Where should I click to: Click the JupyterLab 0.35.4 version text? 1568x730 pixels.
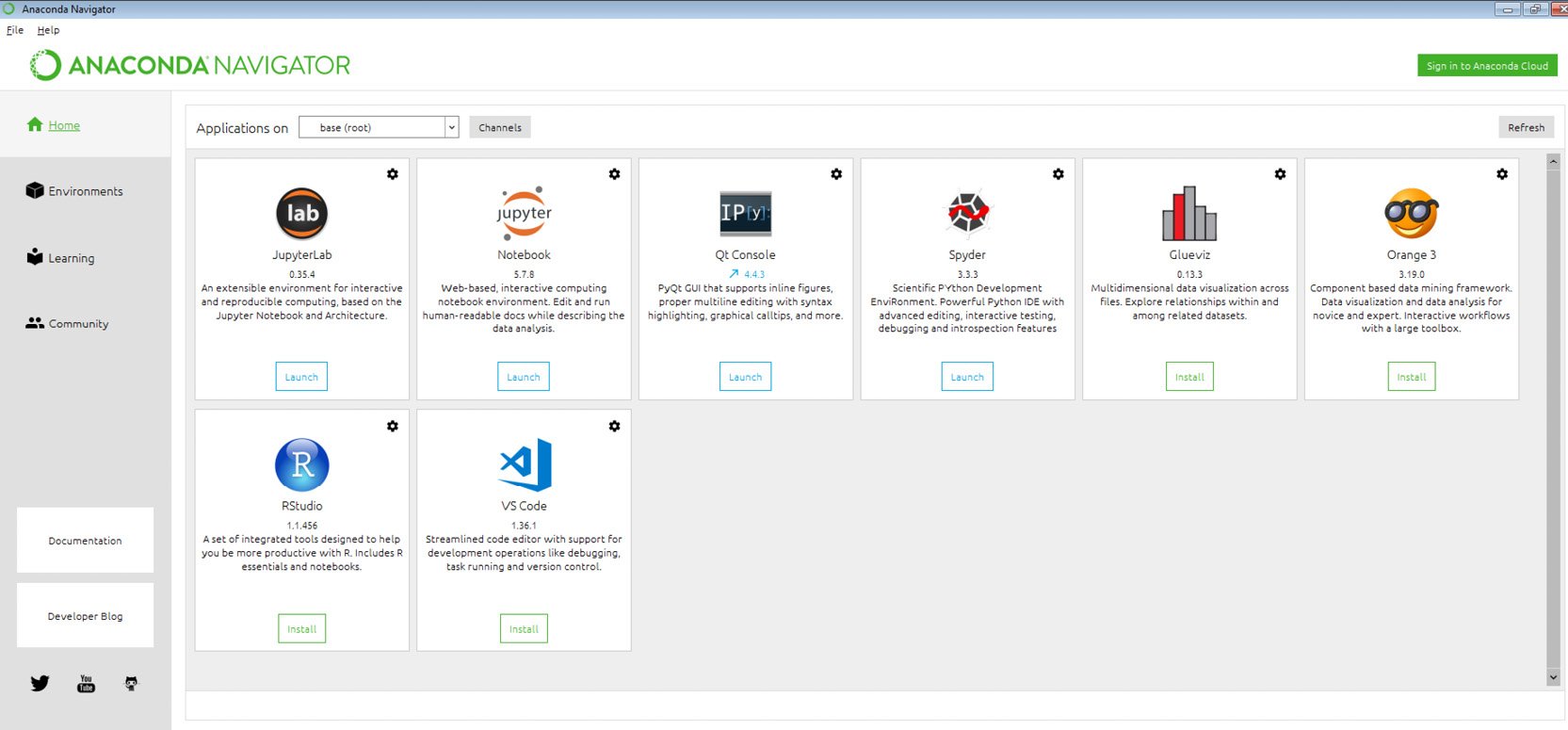(302, 274)
